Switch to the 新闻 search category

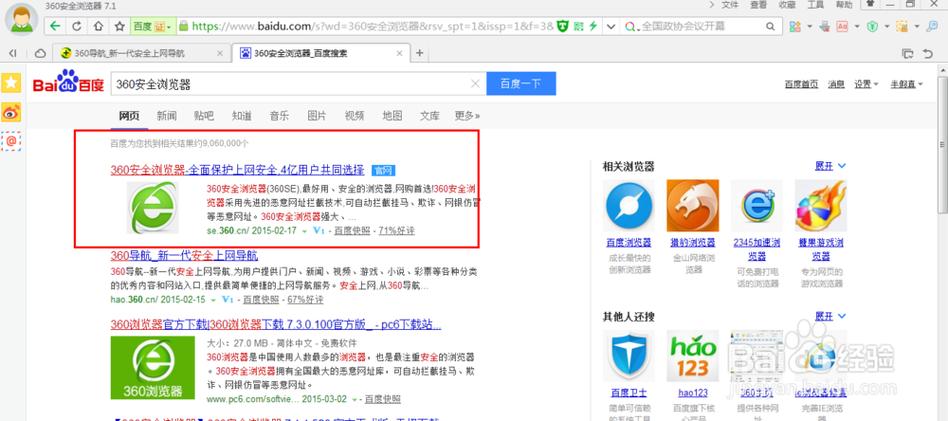pyautogui.click(x=166, y=116)
